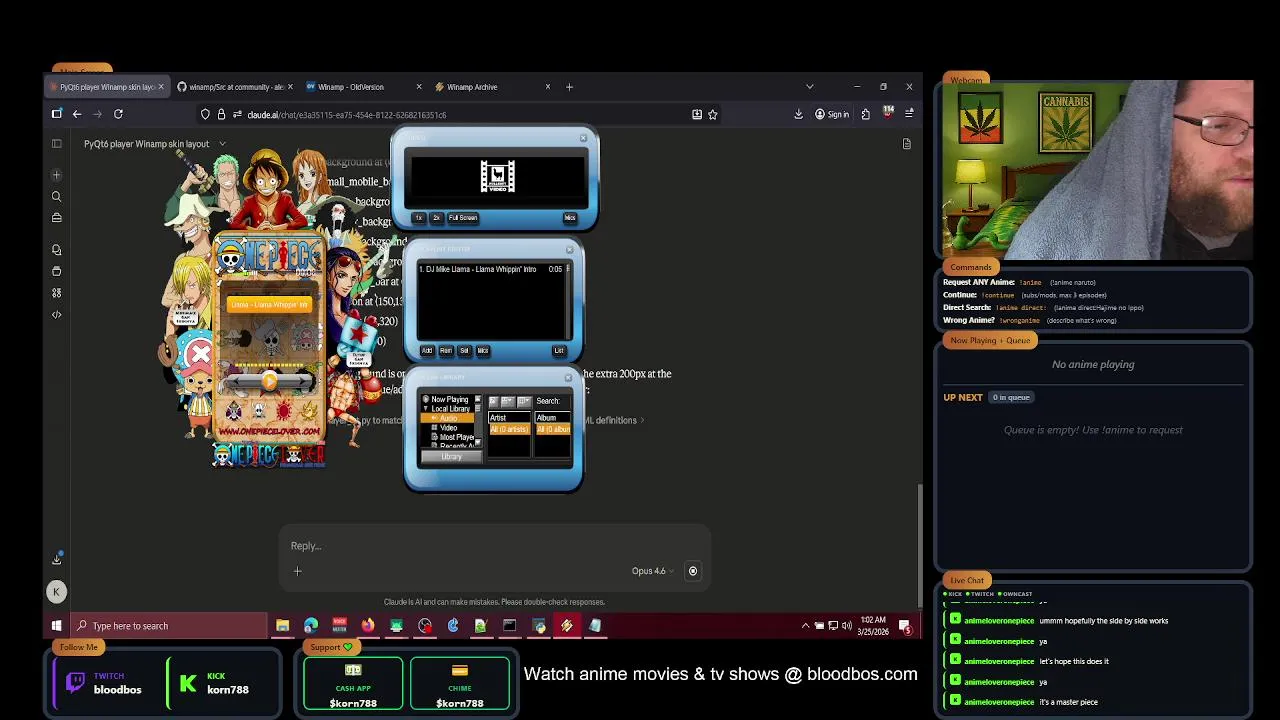Toggle the Claude sidebar panel icon
Image resolution: width=1280 pixels, height=720 pixels.
(x=57, y=144)
